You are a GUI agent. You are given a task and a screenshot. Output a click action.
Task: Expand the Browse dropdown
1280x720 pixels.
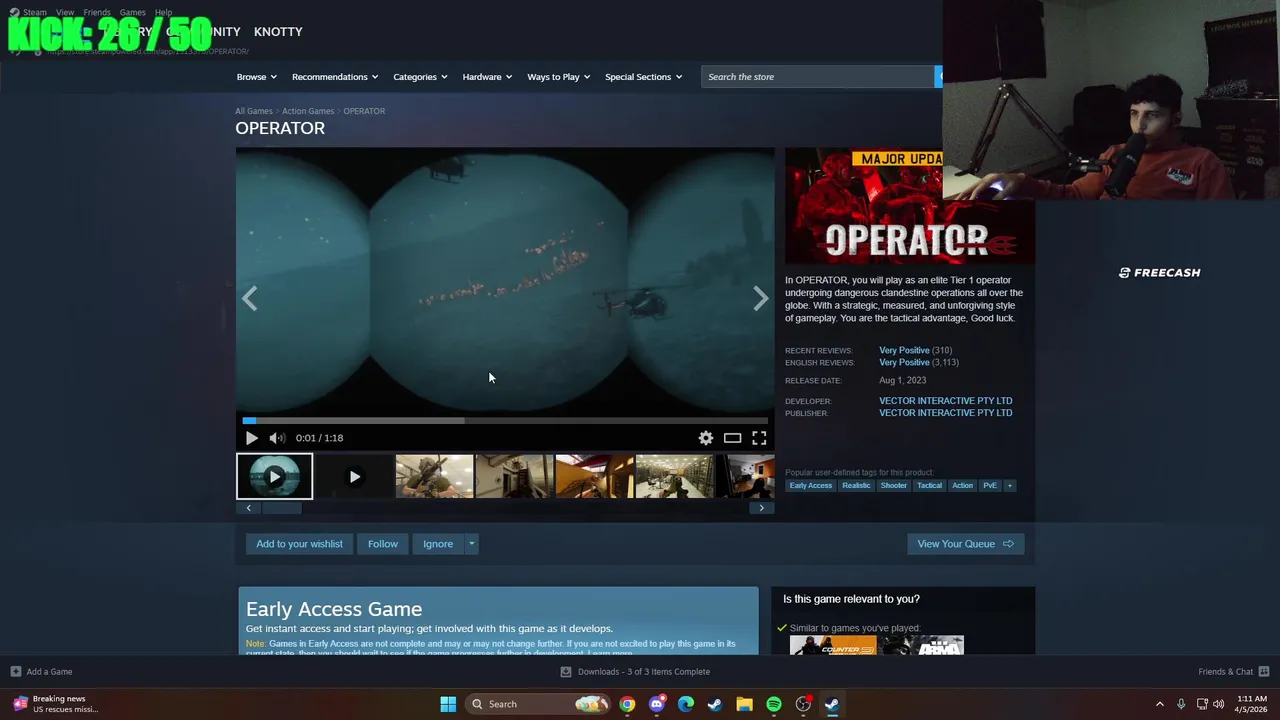(256, 77)
